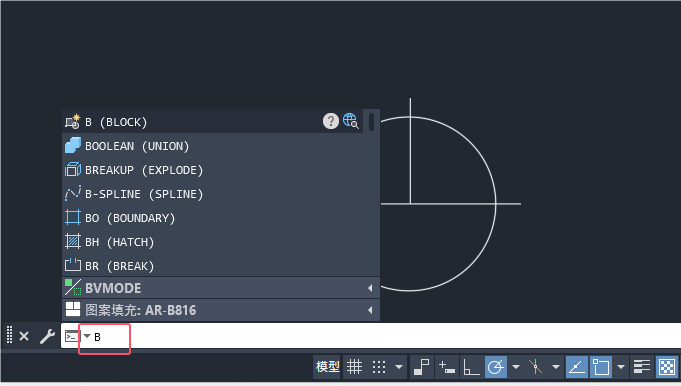Open snap mode settings dropdown
The height and width of the screenshot is (386, 681).
pyautogui.click(x=399, y=367)
